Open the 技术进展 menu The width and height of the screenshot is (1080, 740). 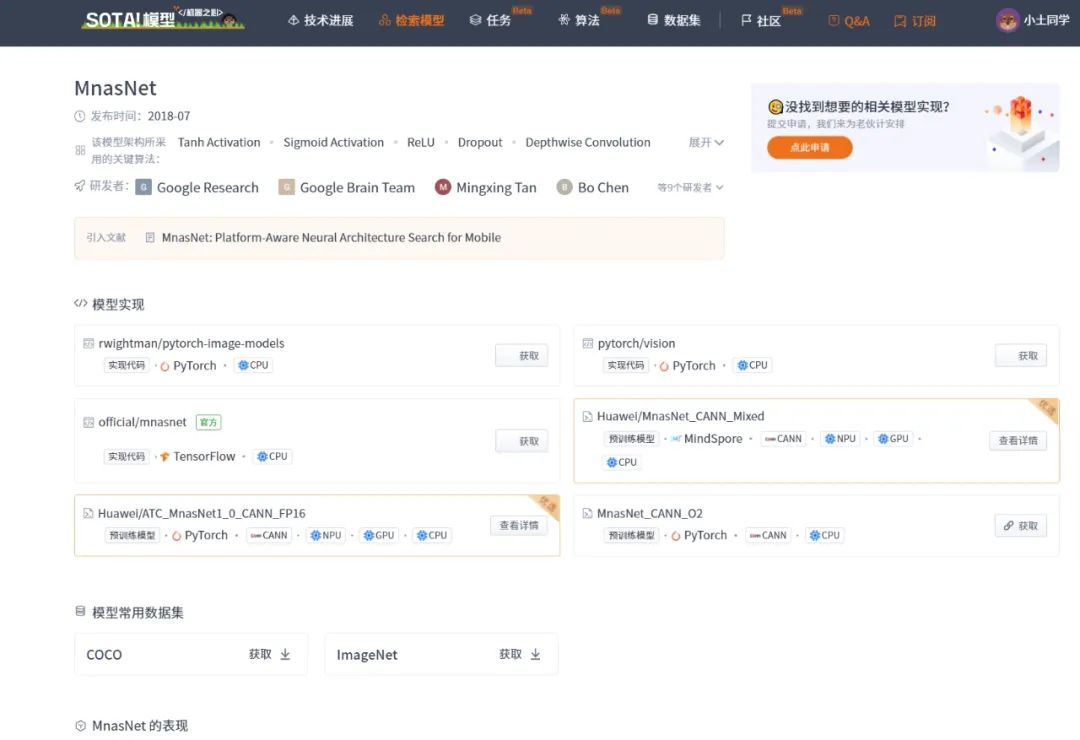[320, 21]
